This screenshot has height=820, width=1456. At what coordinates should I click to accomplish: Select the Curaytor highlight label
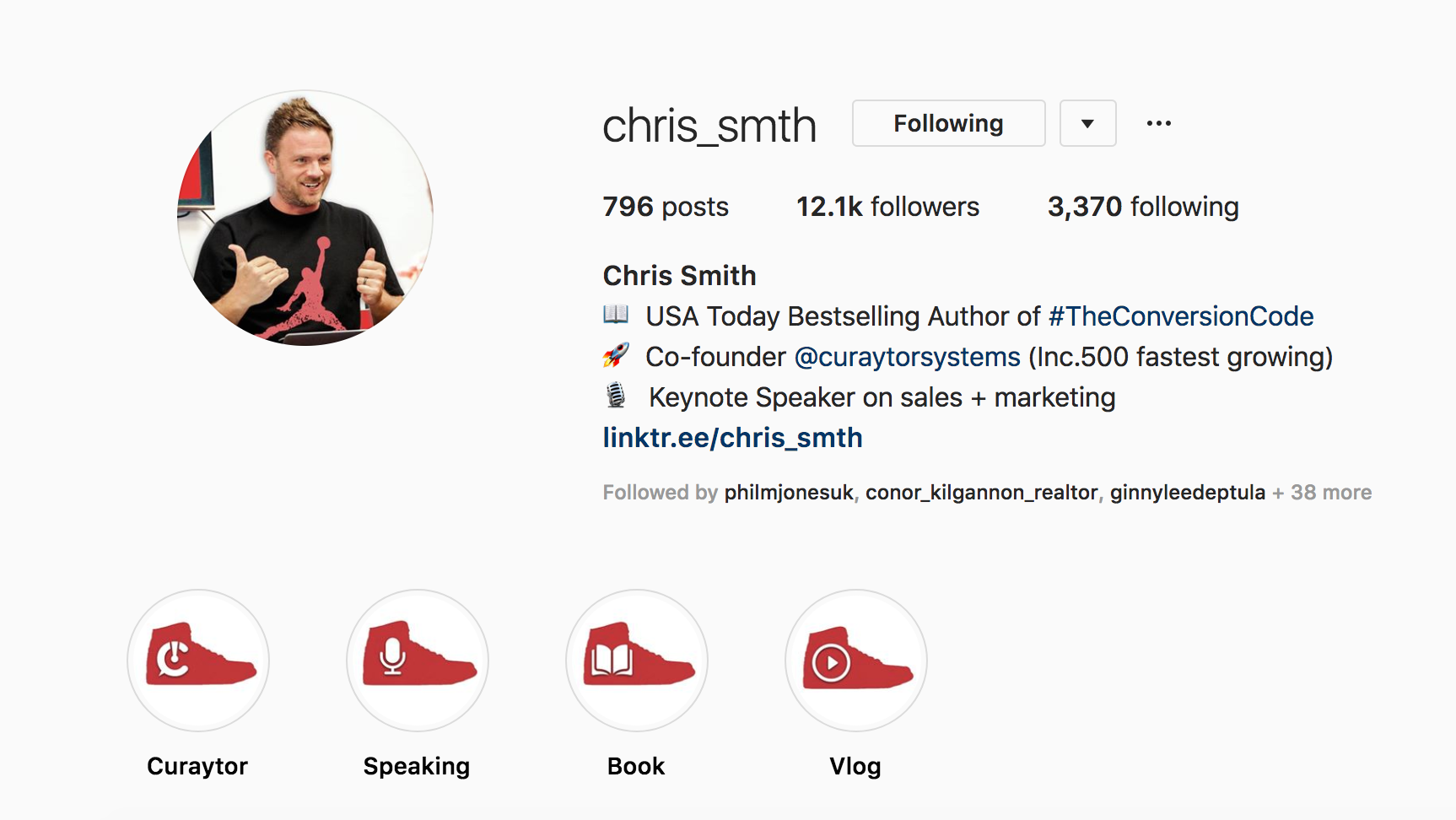coord(197,766)
